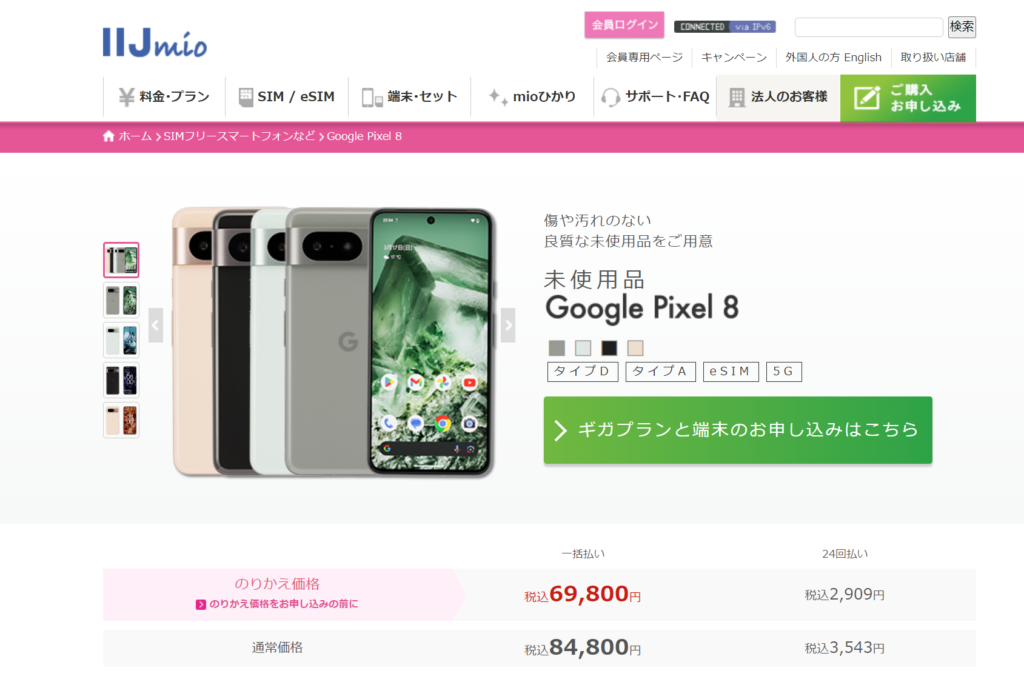1024x682 pixels.
Task: Click ギガプランと端末のお申し込みはこちら button
Action: (738, 430)
